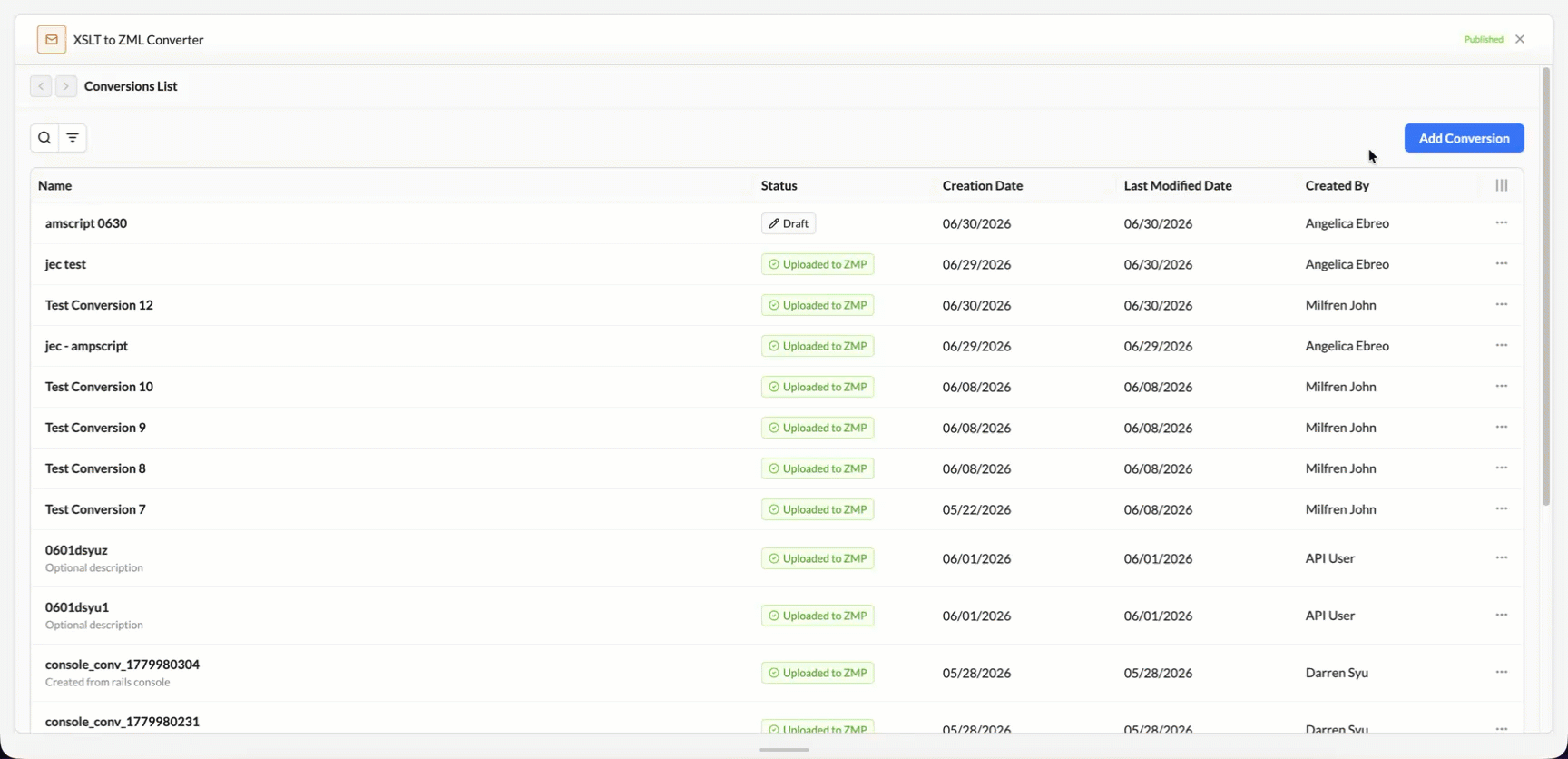The width and height of the screenshot is (1568, 759).
Task: Click the Add Conversion button
Action: [1464, 138]
